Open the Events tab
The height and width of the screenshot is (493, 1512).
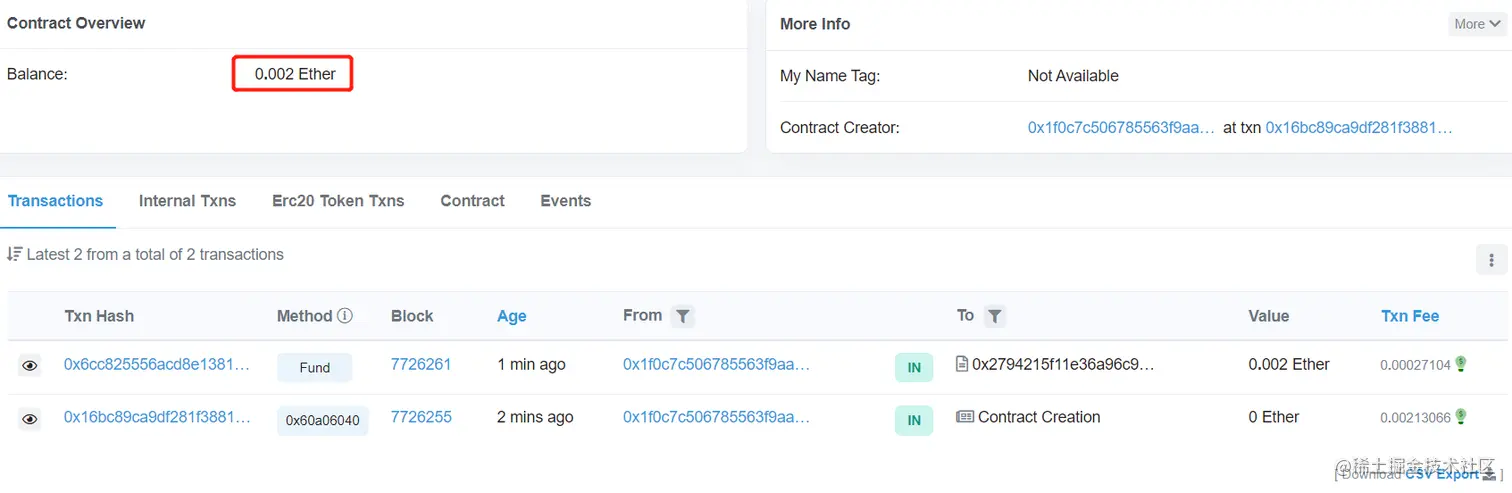point(566,201)
